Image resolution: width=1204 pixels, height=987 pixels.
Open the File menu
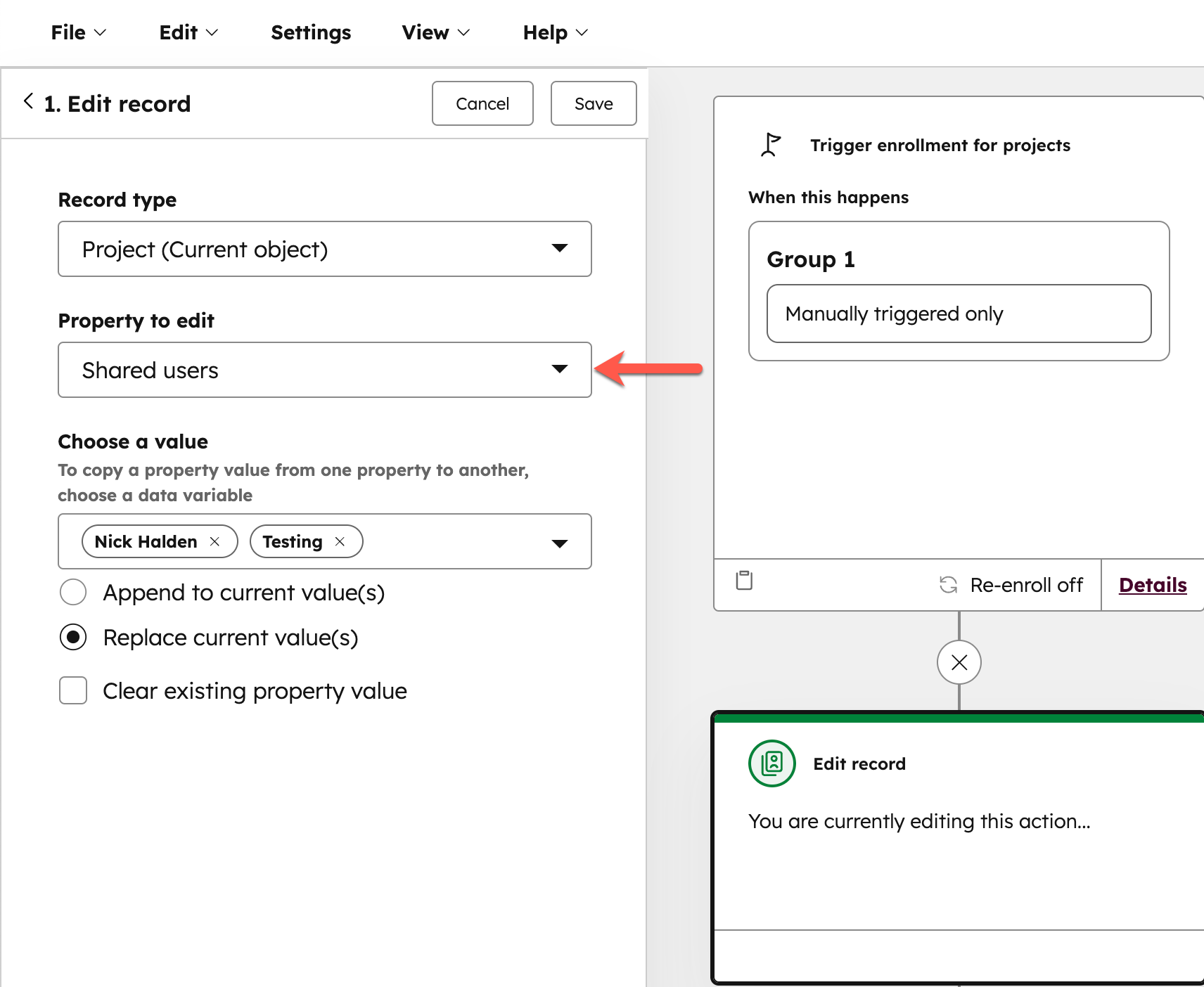[x=78, y=33]
